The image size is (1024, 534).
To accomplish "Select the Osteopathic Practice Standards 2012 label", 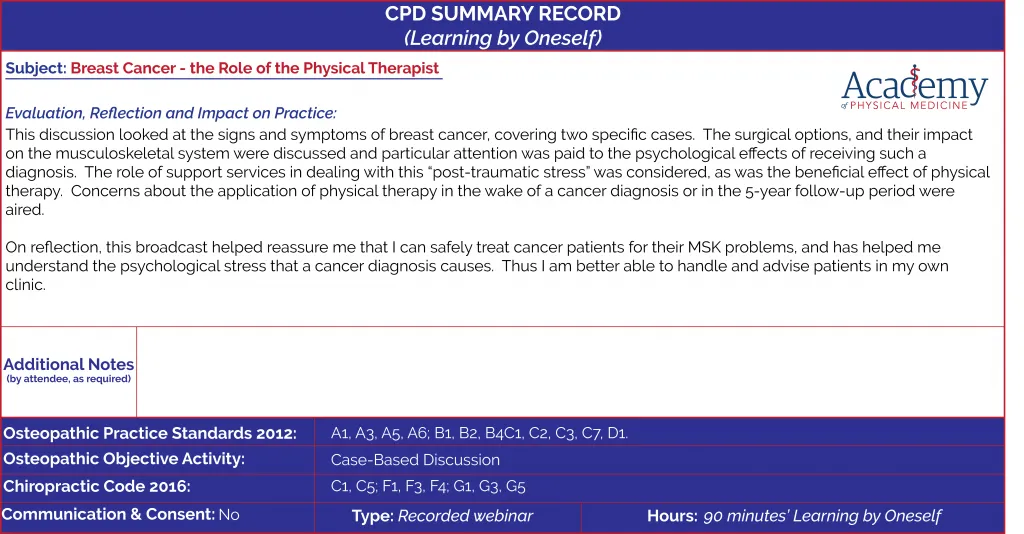I will [x=150, y=433].
